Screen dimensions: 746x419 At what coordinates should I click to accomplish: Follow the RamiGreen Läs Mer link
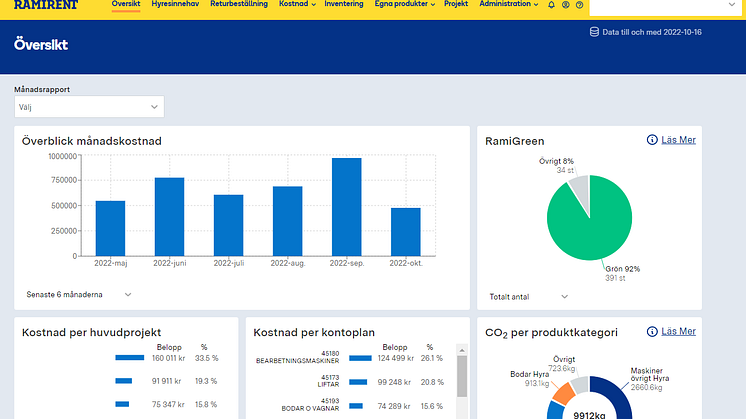(x=678, y=140)
